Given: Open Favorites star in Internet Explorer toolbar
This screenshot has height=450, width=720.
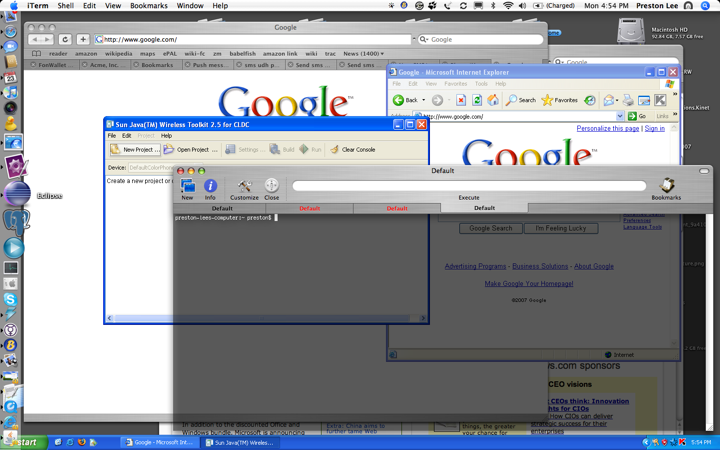Looking at the screenshot, I should tap(559, 100).
